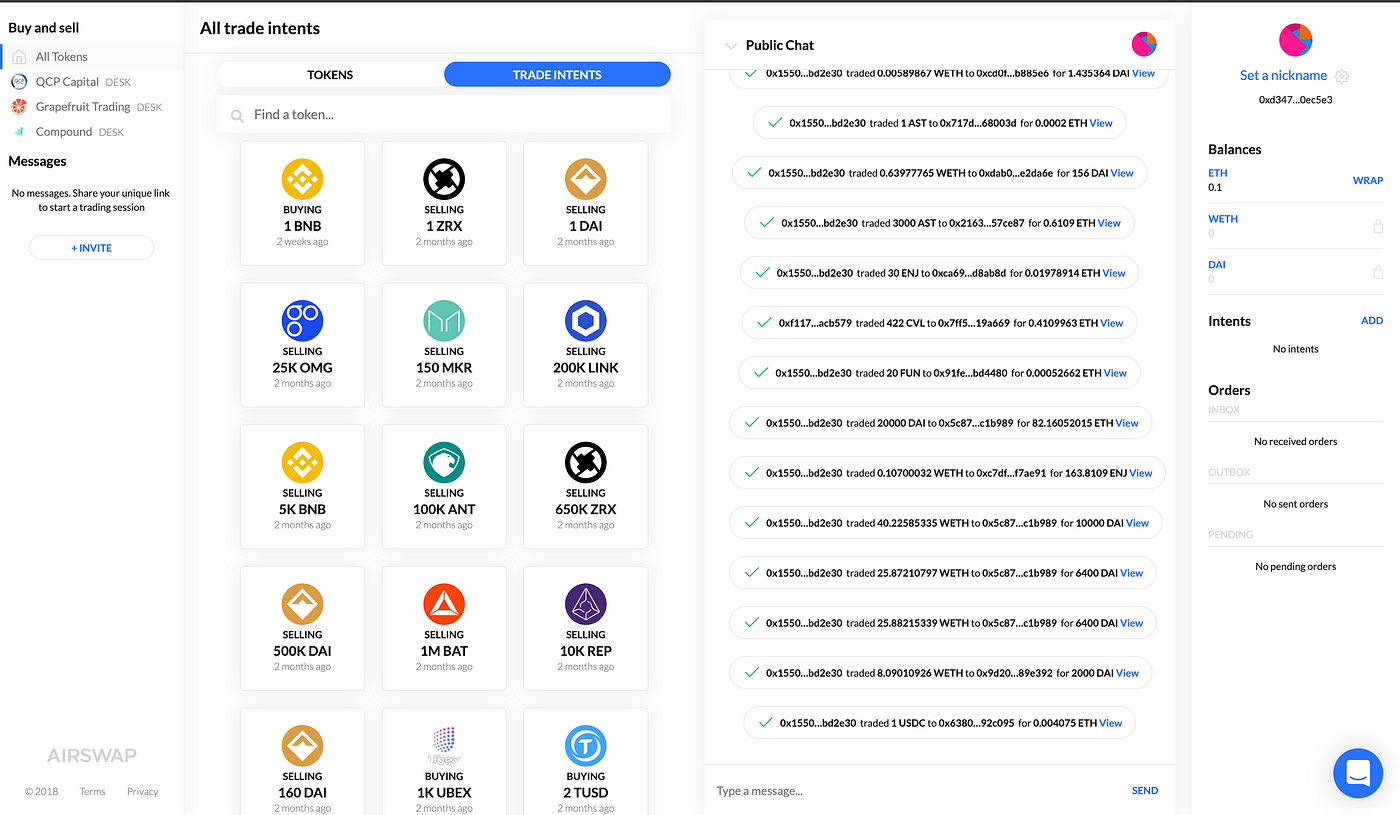Screen dimensions: 1400x815
Task: Select the TRADE INTENTS tab
Action: pyautogui.click(x=557, y=74)
